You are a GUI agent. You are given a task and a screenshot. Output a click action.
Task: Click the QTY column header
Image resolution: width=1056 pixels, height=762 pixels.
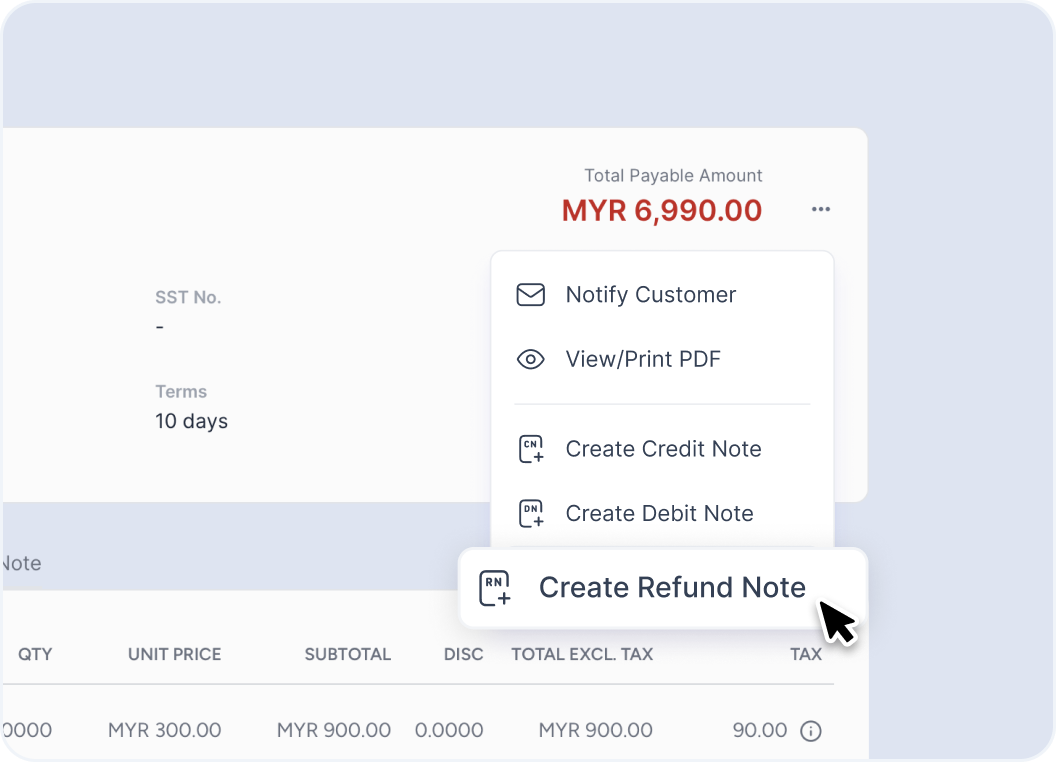tap(35, 655)
